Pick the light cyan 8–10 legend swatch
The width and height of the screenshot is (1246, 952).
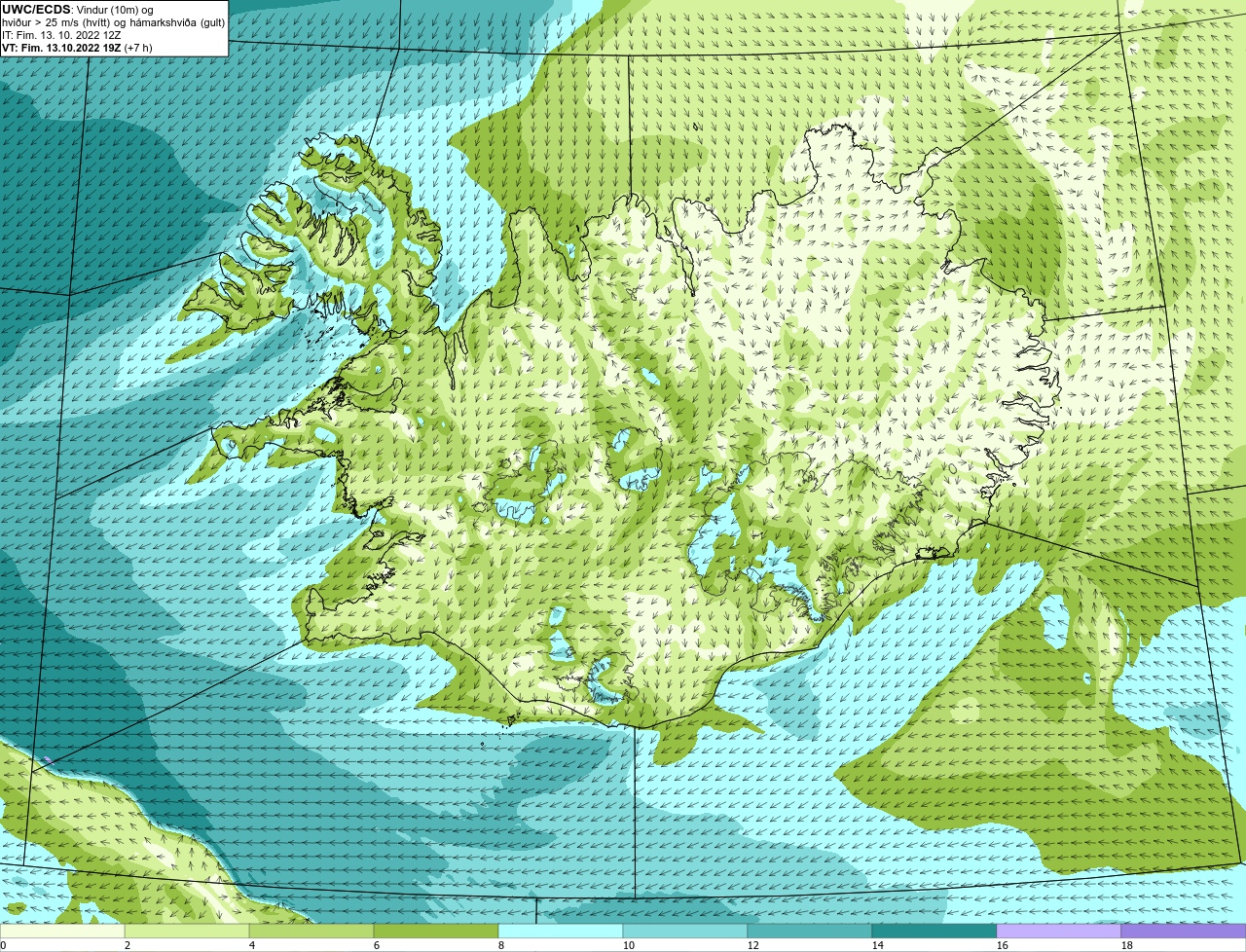pos(561,932)
